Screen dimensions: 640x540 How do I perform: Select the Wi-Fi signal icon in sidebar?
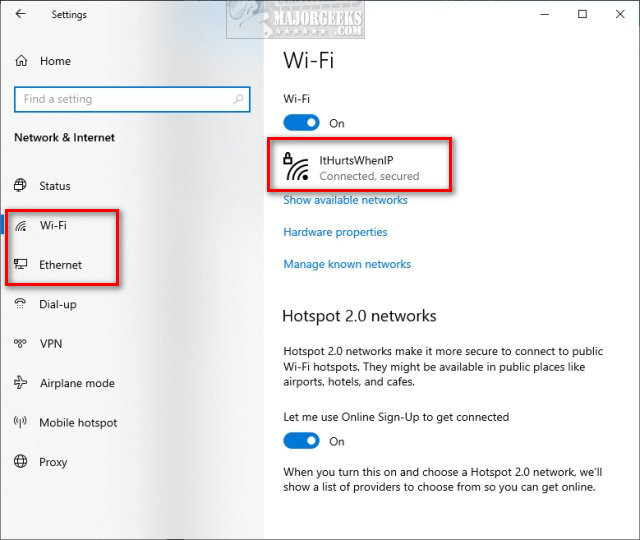pos(21,225)
